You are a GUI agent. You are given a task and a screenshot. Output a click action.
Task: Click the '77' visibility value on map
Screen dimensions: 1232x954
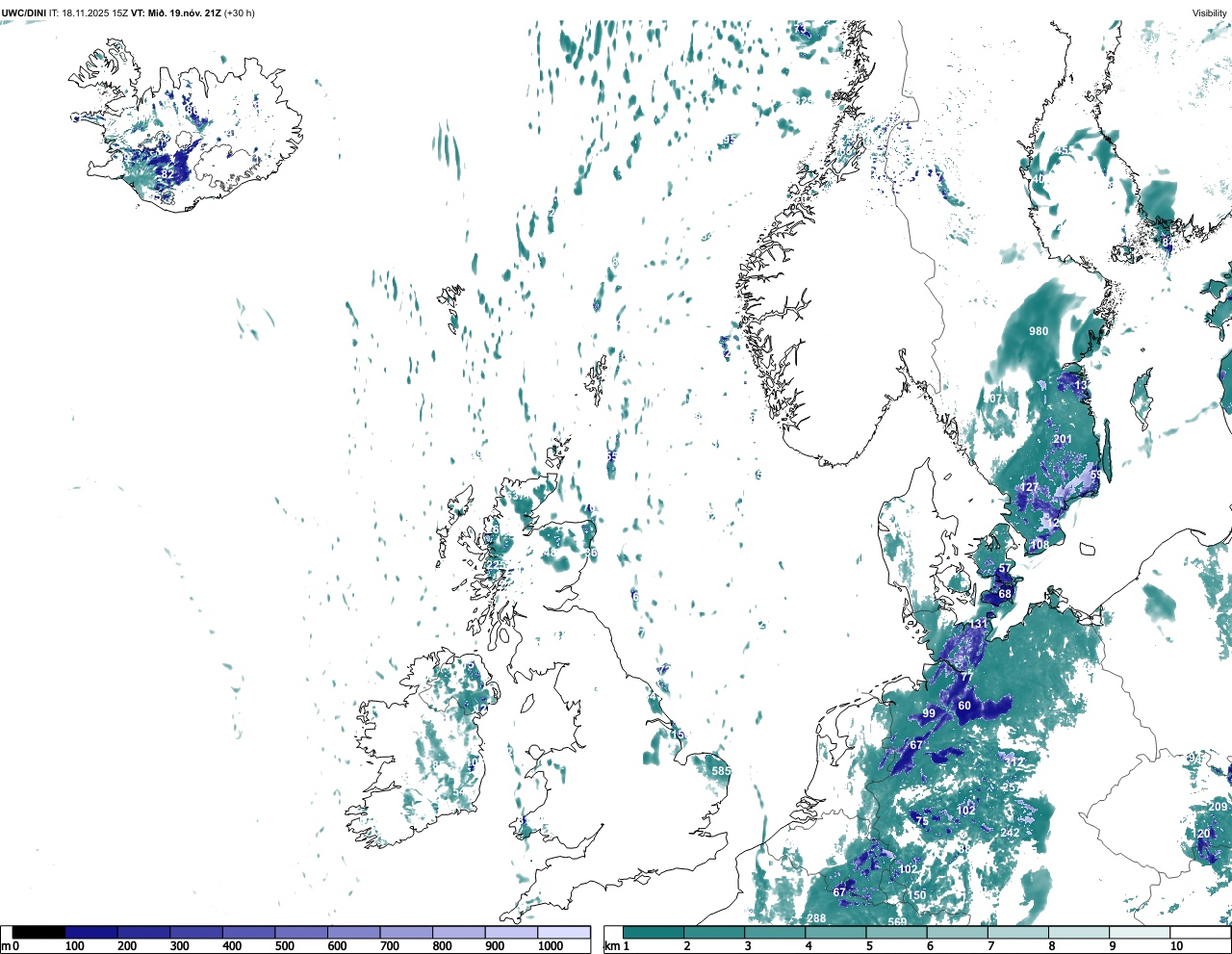tap(966, 678)
